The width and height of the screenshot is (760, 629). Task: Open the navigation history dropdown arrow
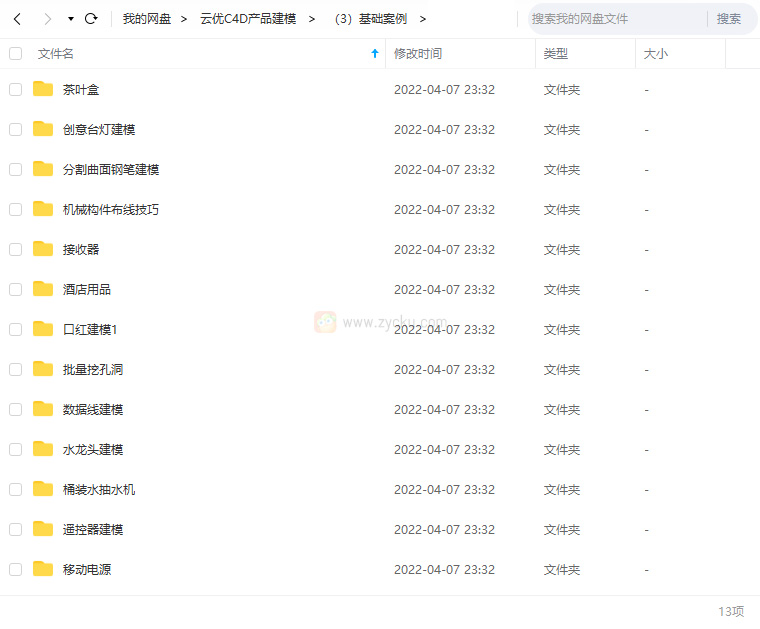click(x=70, y=19)
